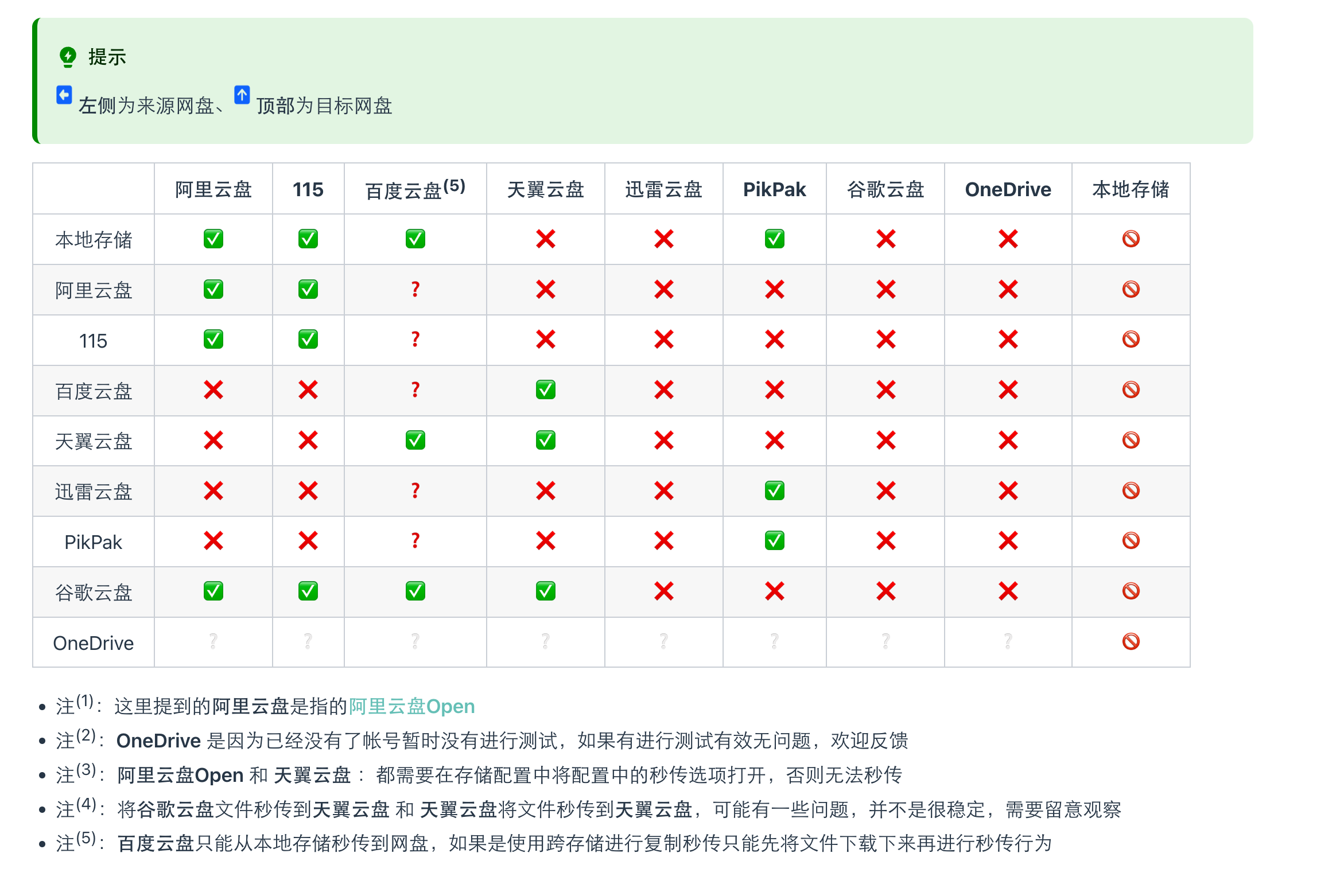Click the 百度云盘(5) column header

coord(415,189)
